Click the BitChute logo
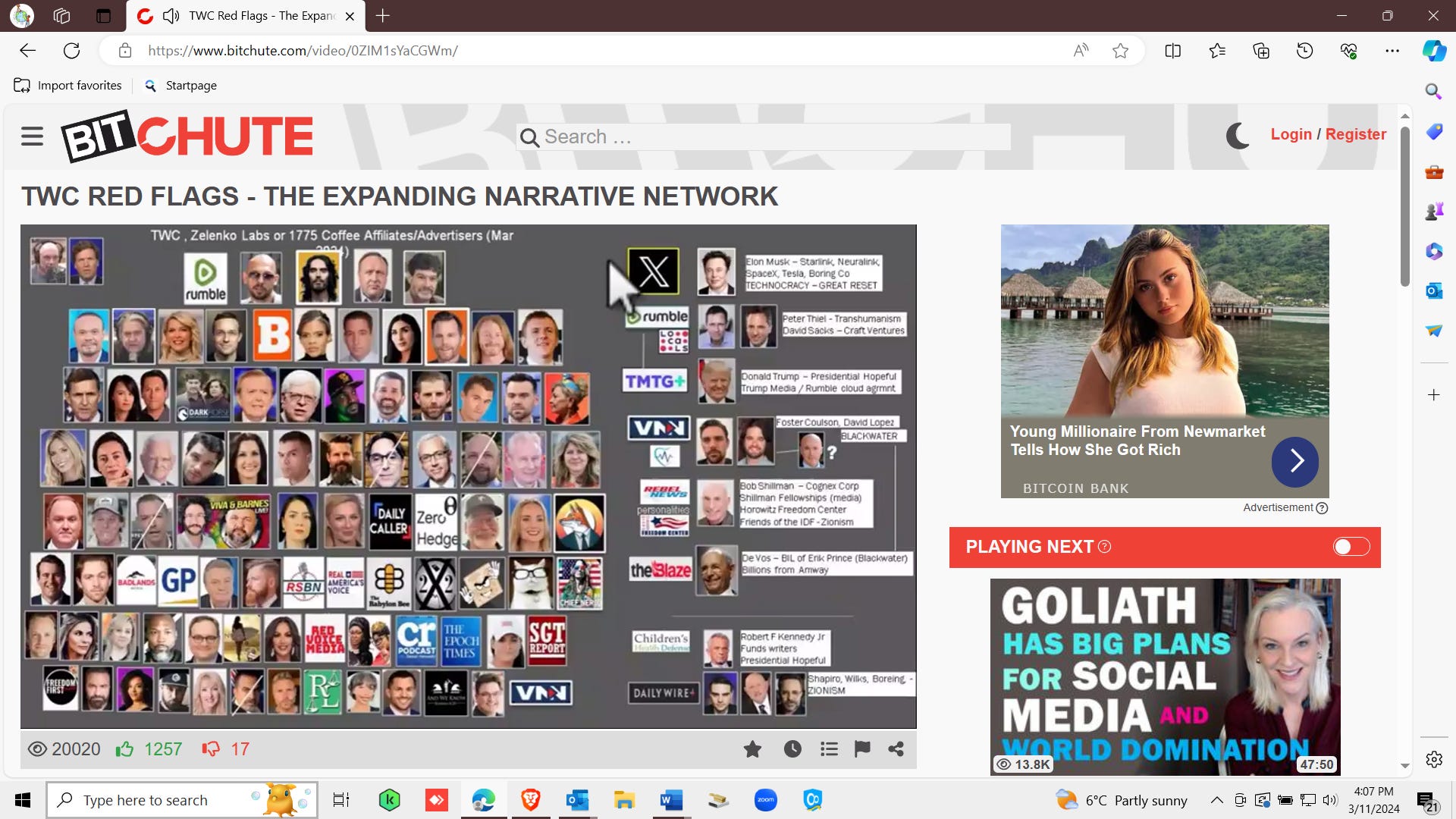Viewport: 1456px width, 819px height. 187,136
